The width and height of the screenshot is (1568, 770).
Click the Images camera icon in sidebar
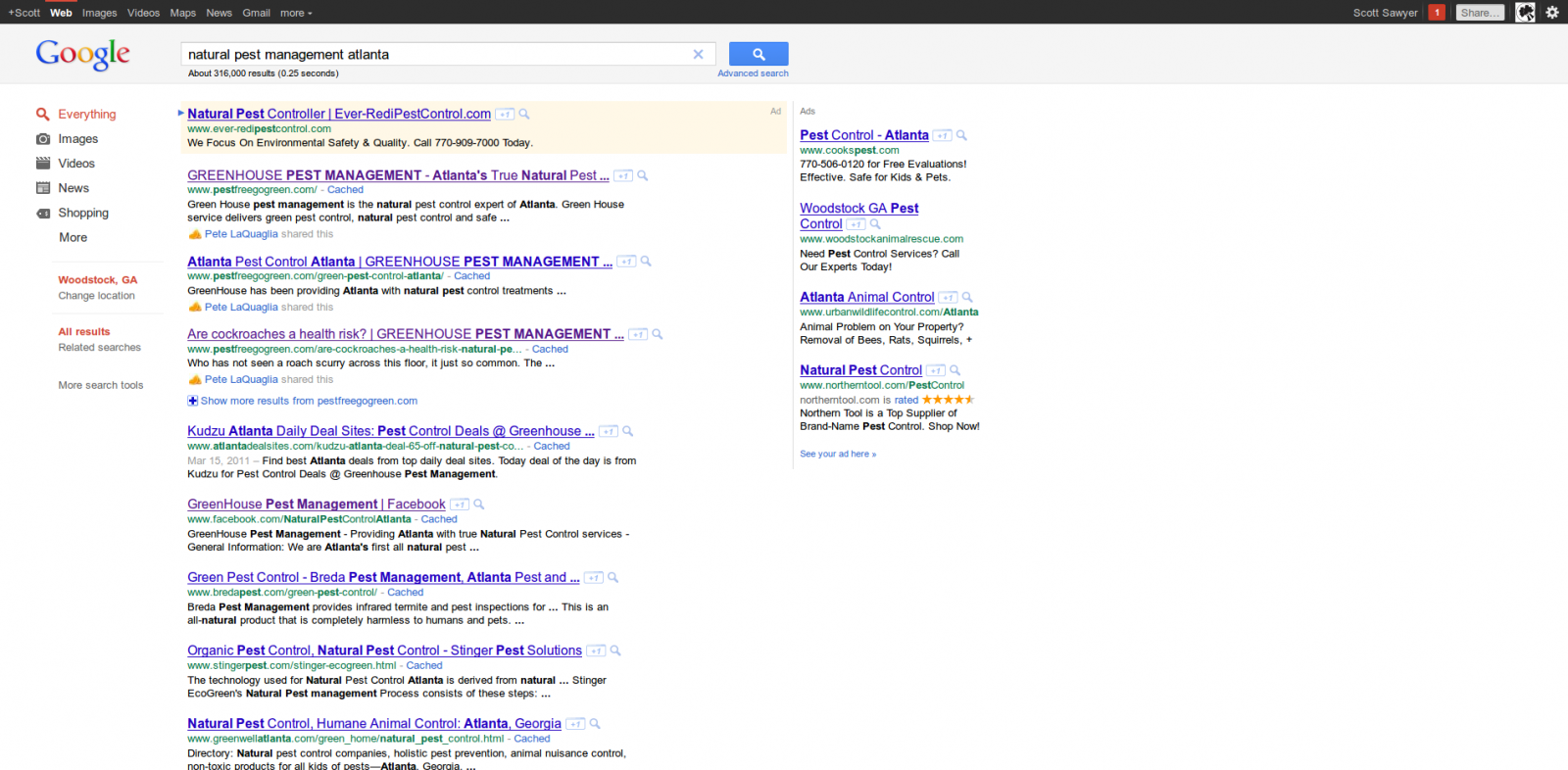click(43, 139)
